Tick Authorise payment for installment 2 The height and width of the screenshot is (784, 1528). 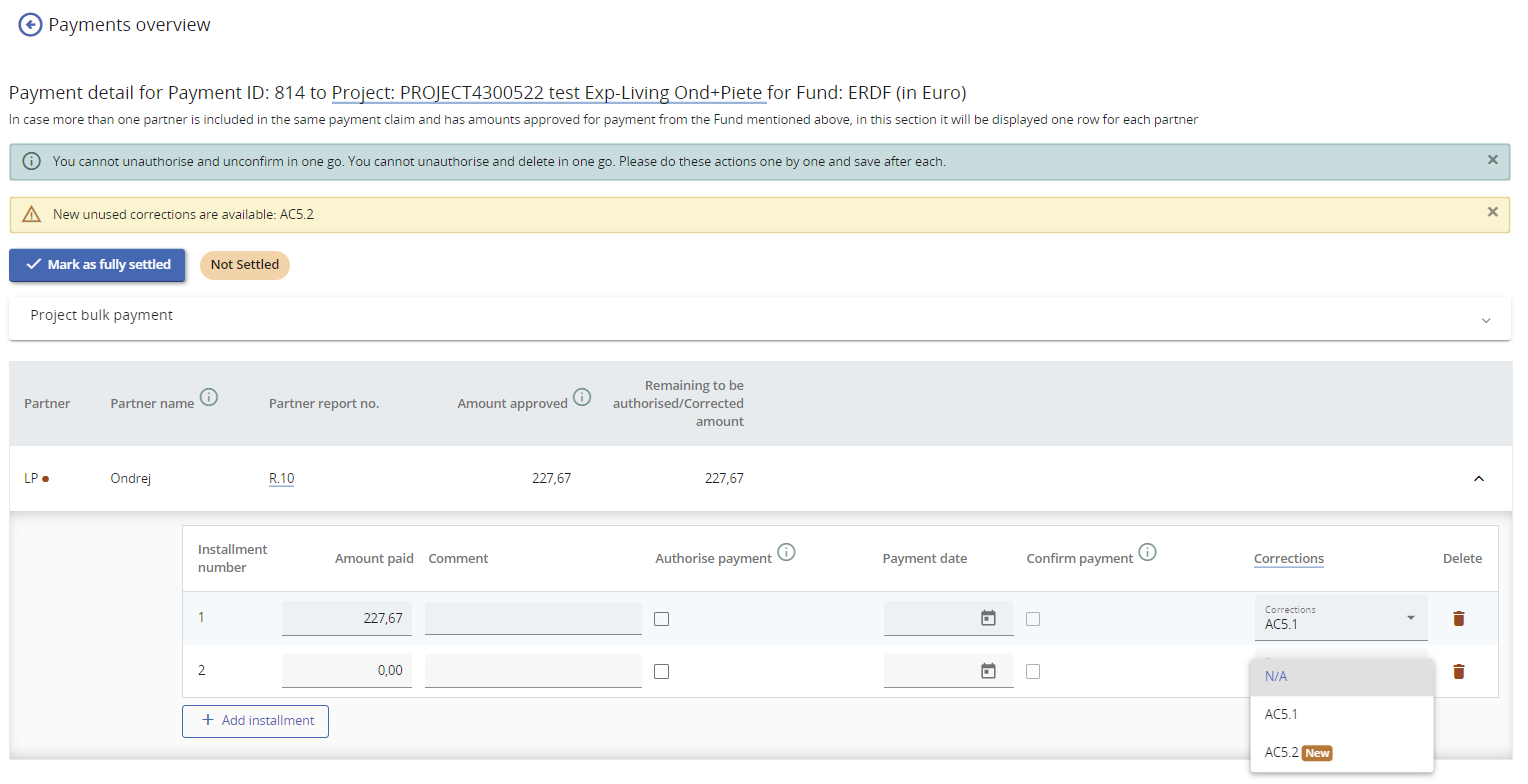pos(661,671)
